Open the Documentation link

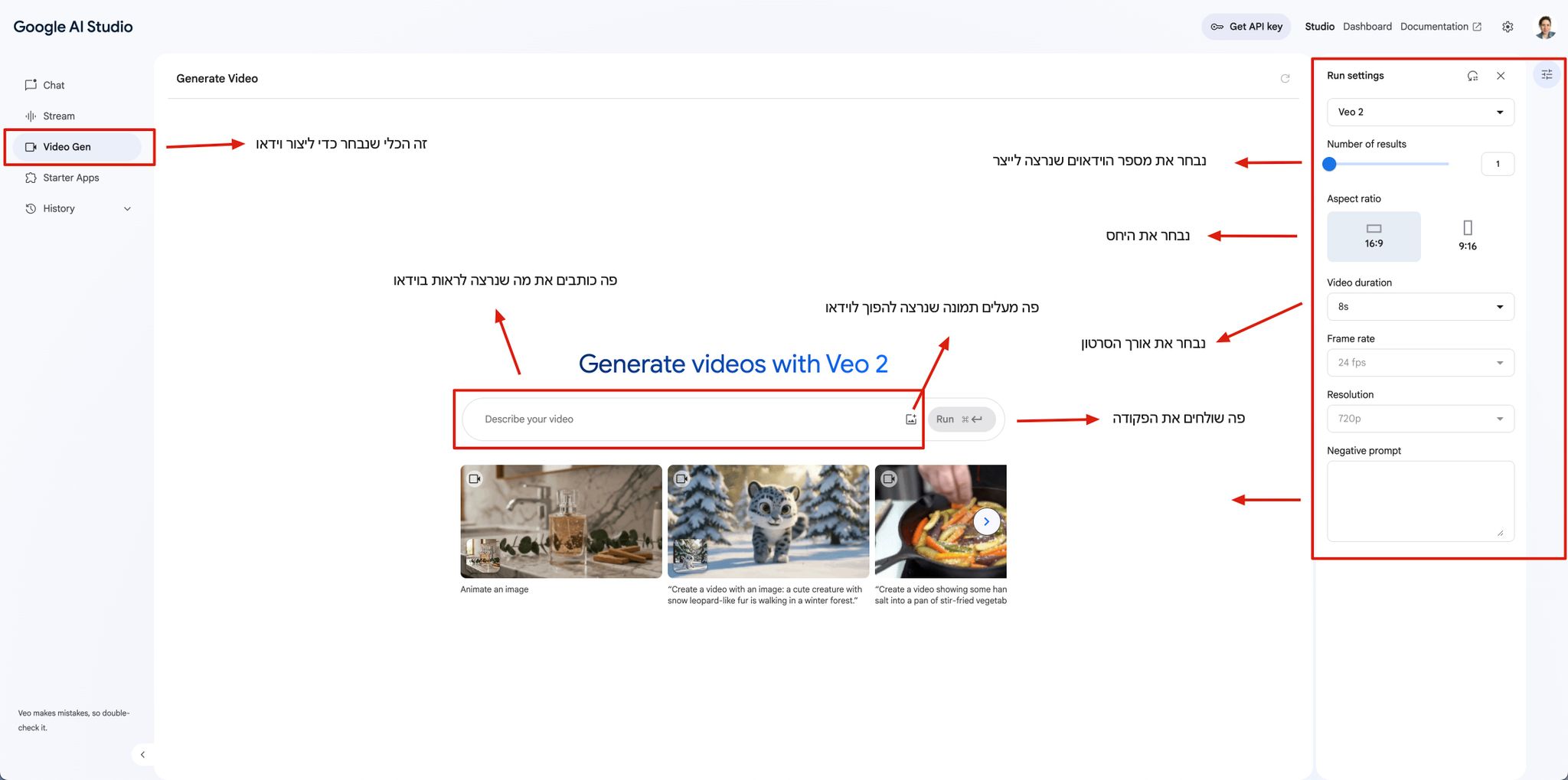pyautogui.click(x=1440, y=27)
